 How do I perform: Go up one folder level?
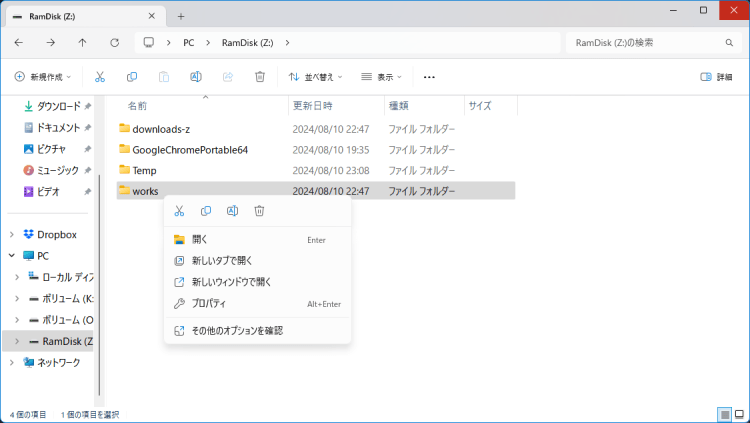click(x=82, y=43)
